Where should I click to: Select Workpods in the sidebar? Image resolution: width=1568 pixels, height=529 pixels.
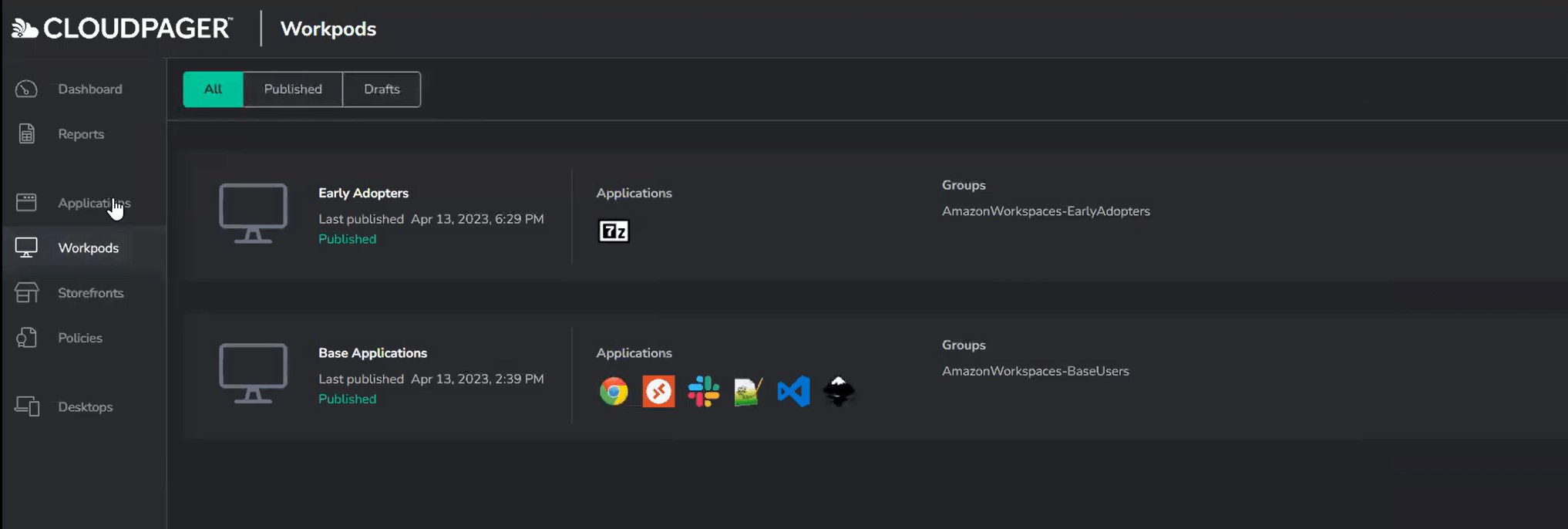point(89,248)
